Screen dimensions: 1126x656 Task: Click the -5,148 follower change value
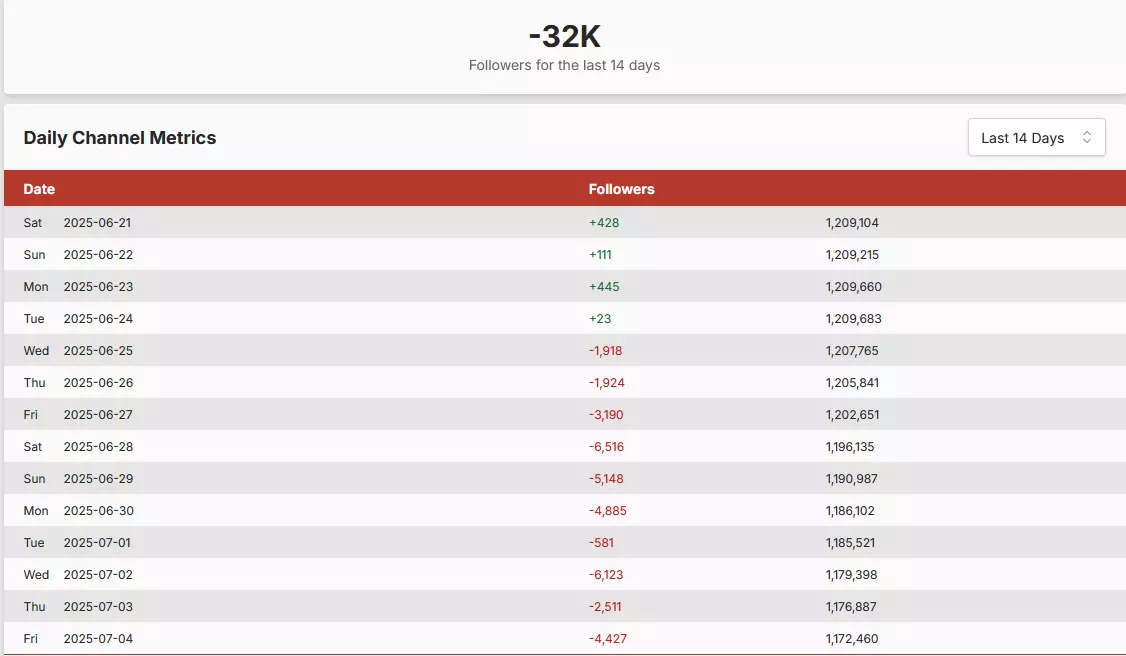606,479
